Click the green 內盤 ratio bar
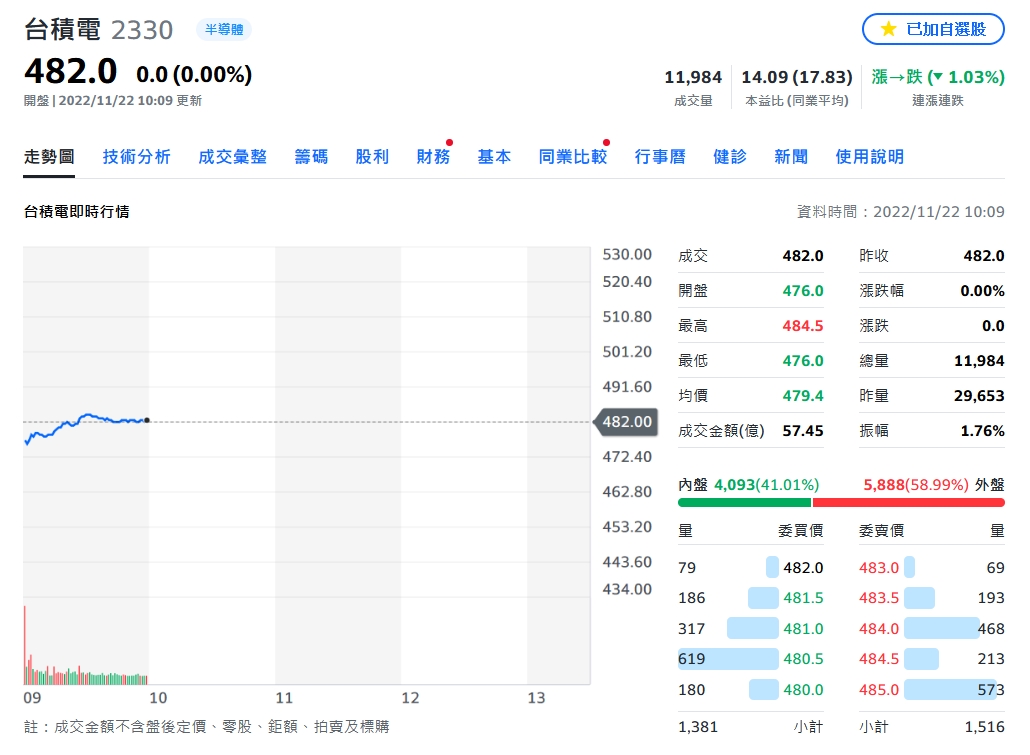 tap(744, 503)
